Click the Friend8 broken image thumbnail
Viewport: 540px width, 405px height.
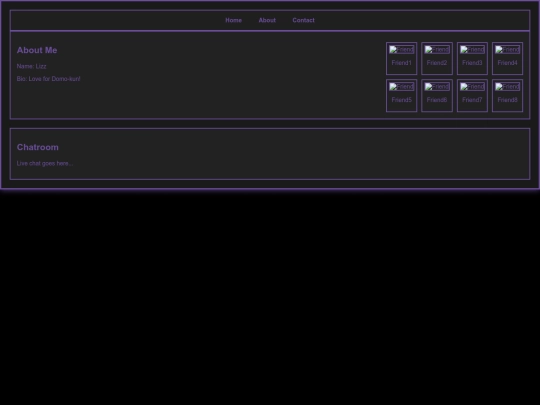point(508,87)
